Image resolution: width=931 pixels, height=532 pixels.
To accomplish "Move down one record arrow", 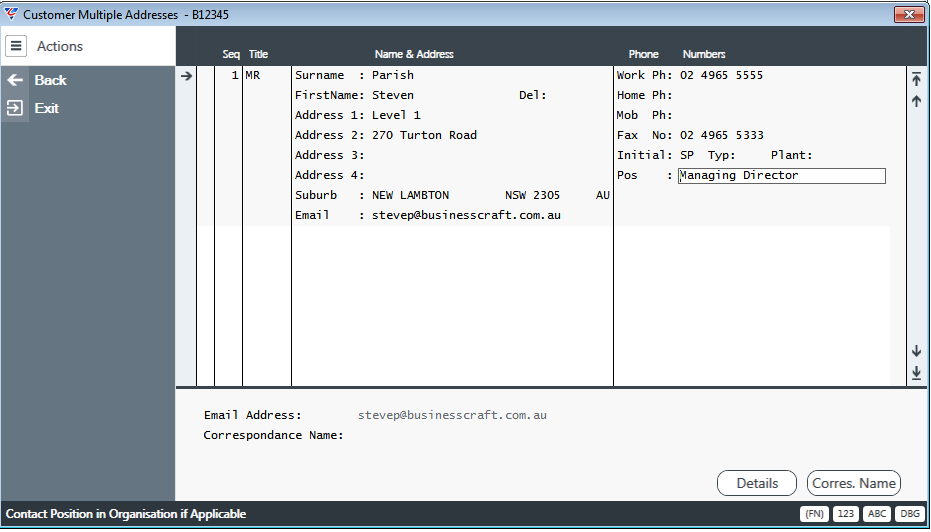I will pos(916,351).
